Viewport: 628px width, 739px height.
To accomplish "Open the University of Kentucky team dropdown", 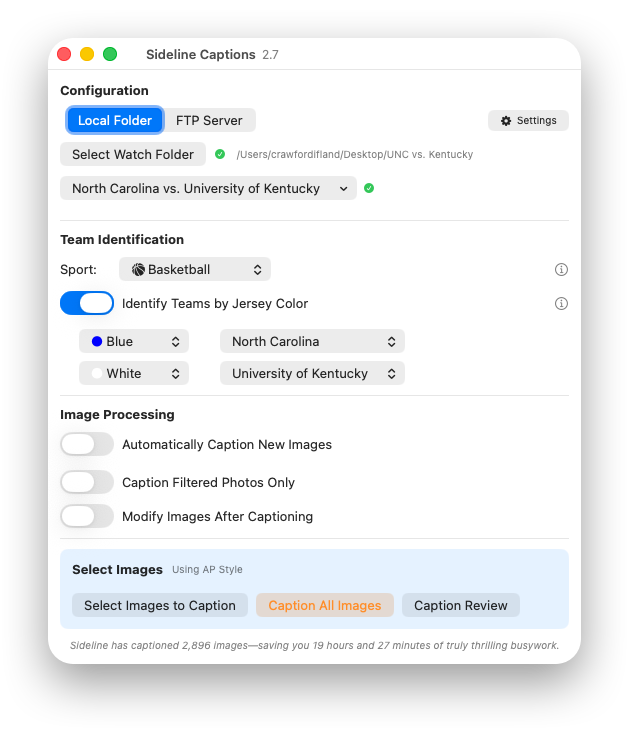I will (x=312, y=373).
